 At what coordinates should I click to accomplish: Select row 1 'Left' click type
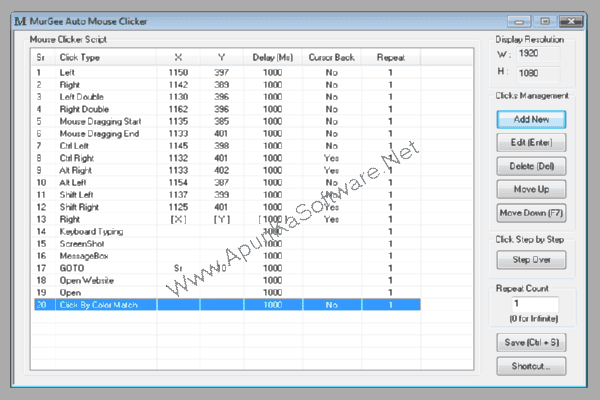[x=227, y=72]
